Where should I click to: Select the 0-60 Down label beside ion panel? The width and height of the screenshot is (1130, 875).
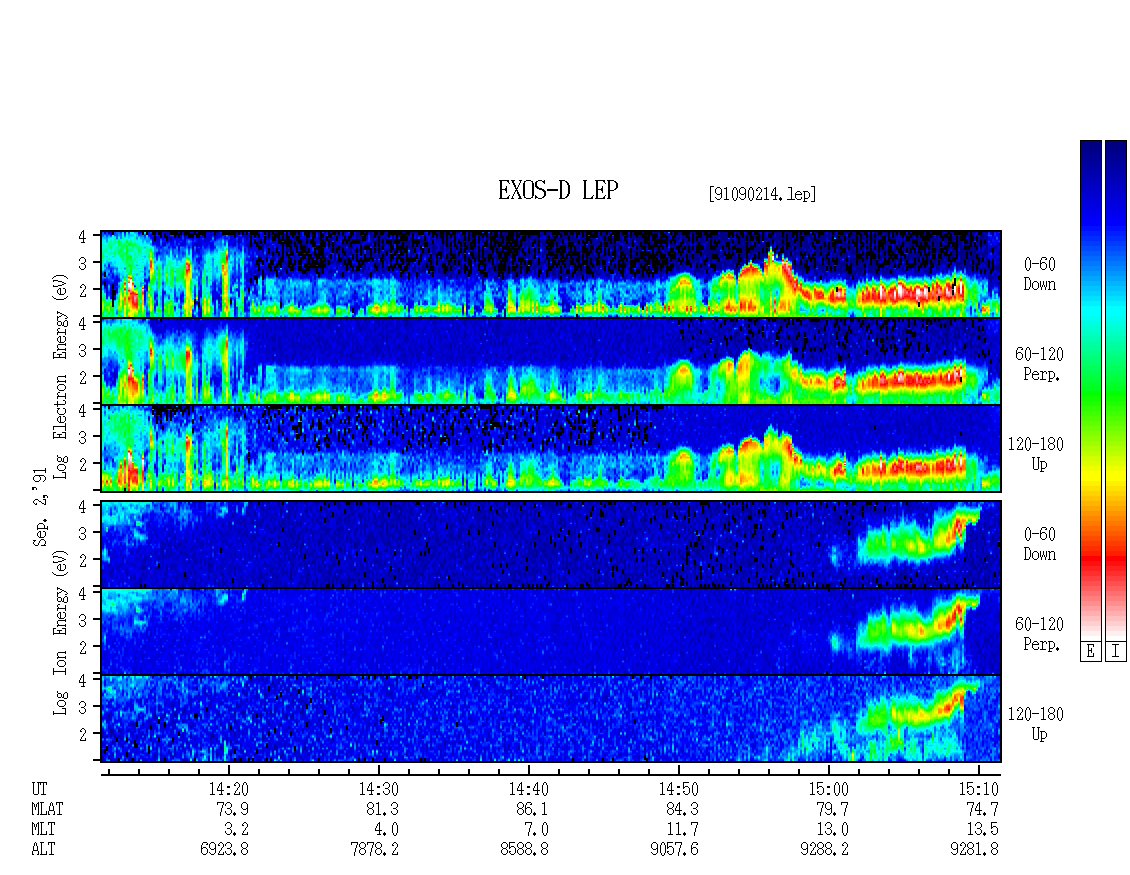pyautogui.click(x=1039, y=544)
